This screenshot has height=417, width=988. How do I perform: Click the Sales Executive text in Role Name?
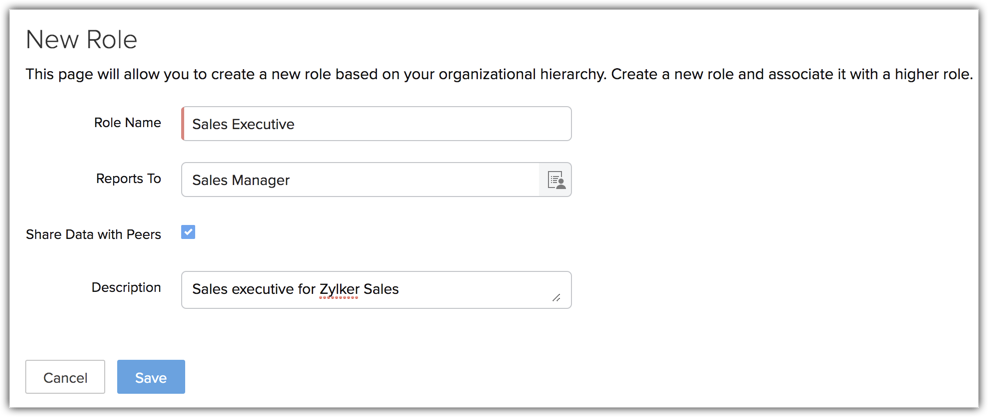pyautogui.click(x=243, y=125)
